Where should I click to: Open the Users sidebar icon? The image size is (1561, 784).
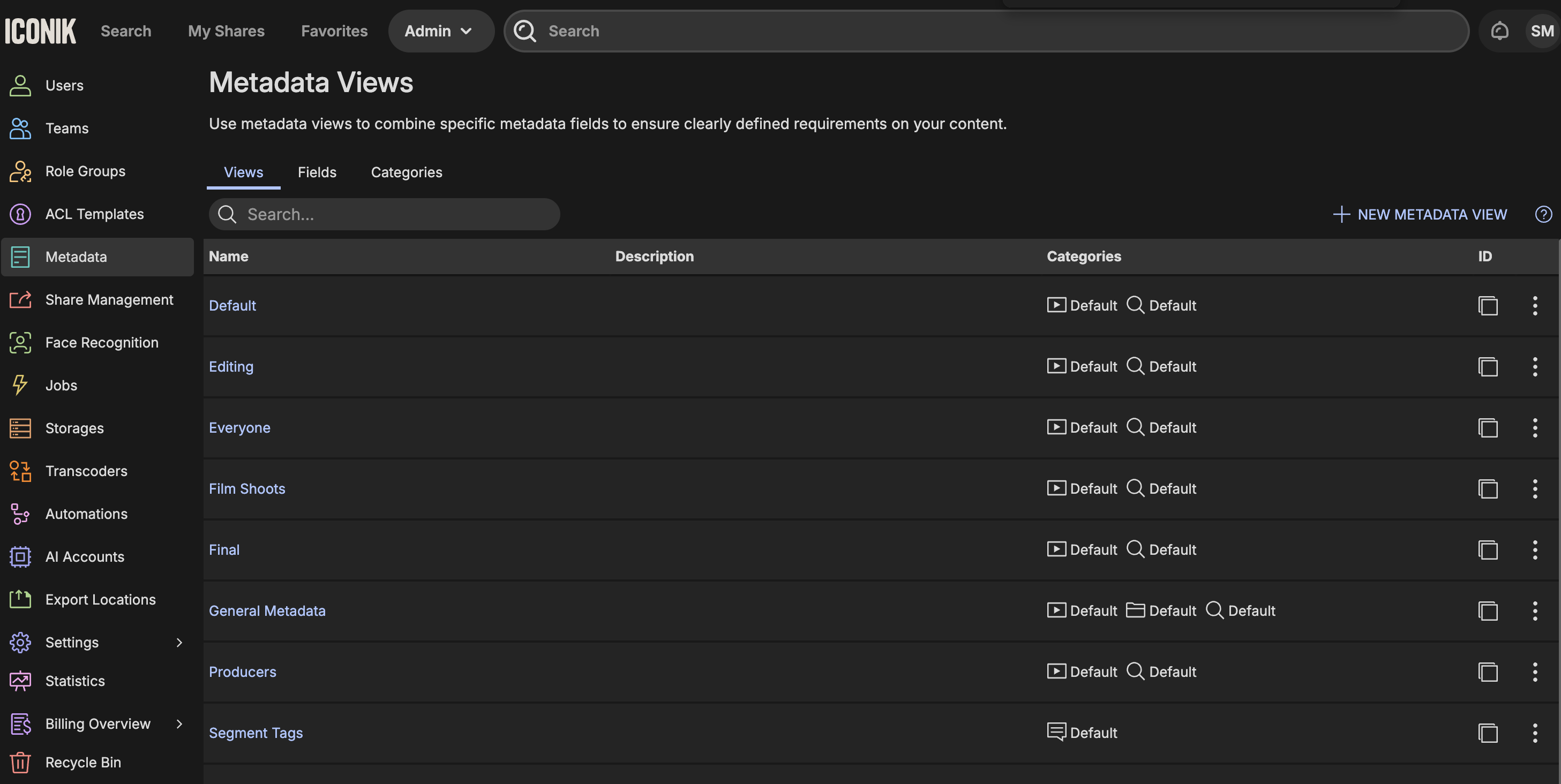(20, 86)
